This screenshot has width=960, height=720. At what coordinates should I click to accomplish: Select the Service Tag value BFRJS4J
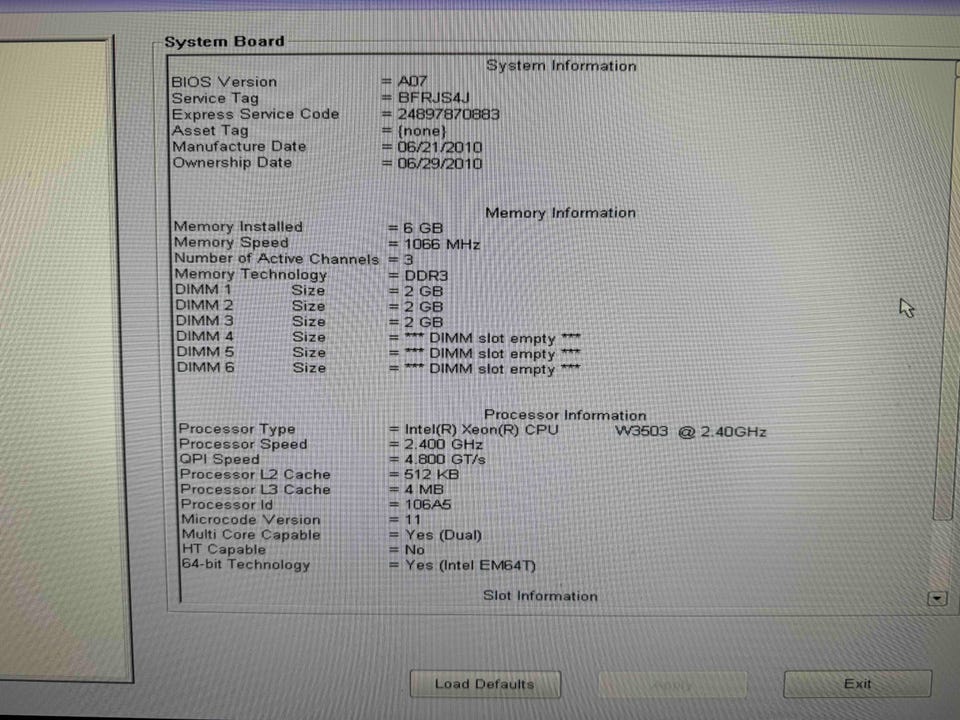(433, 98)
